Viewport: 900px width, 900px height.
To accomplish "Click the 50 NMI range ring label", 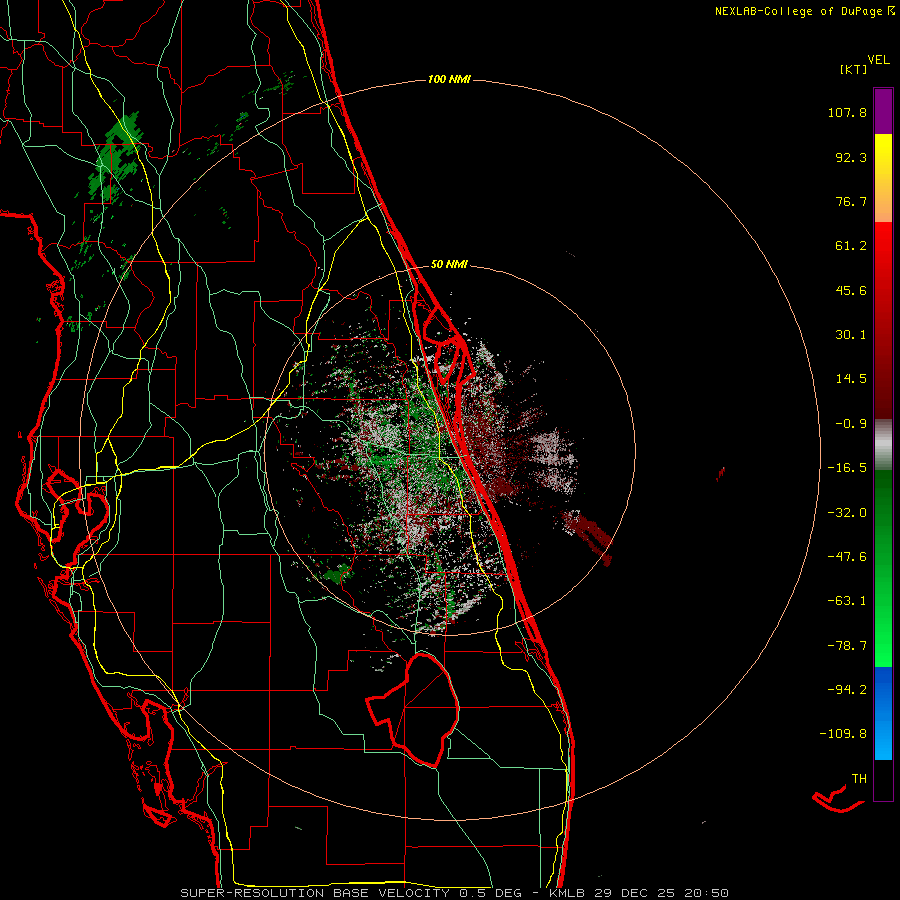I will click(449, 265).
